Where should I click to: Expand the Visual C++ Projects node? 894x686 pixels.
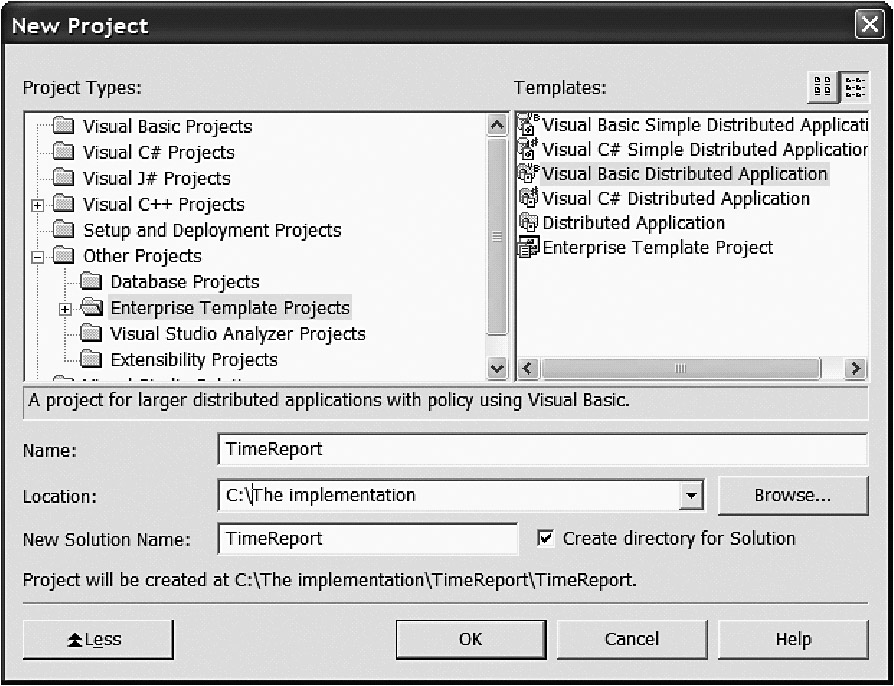coord(38,205)
